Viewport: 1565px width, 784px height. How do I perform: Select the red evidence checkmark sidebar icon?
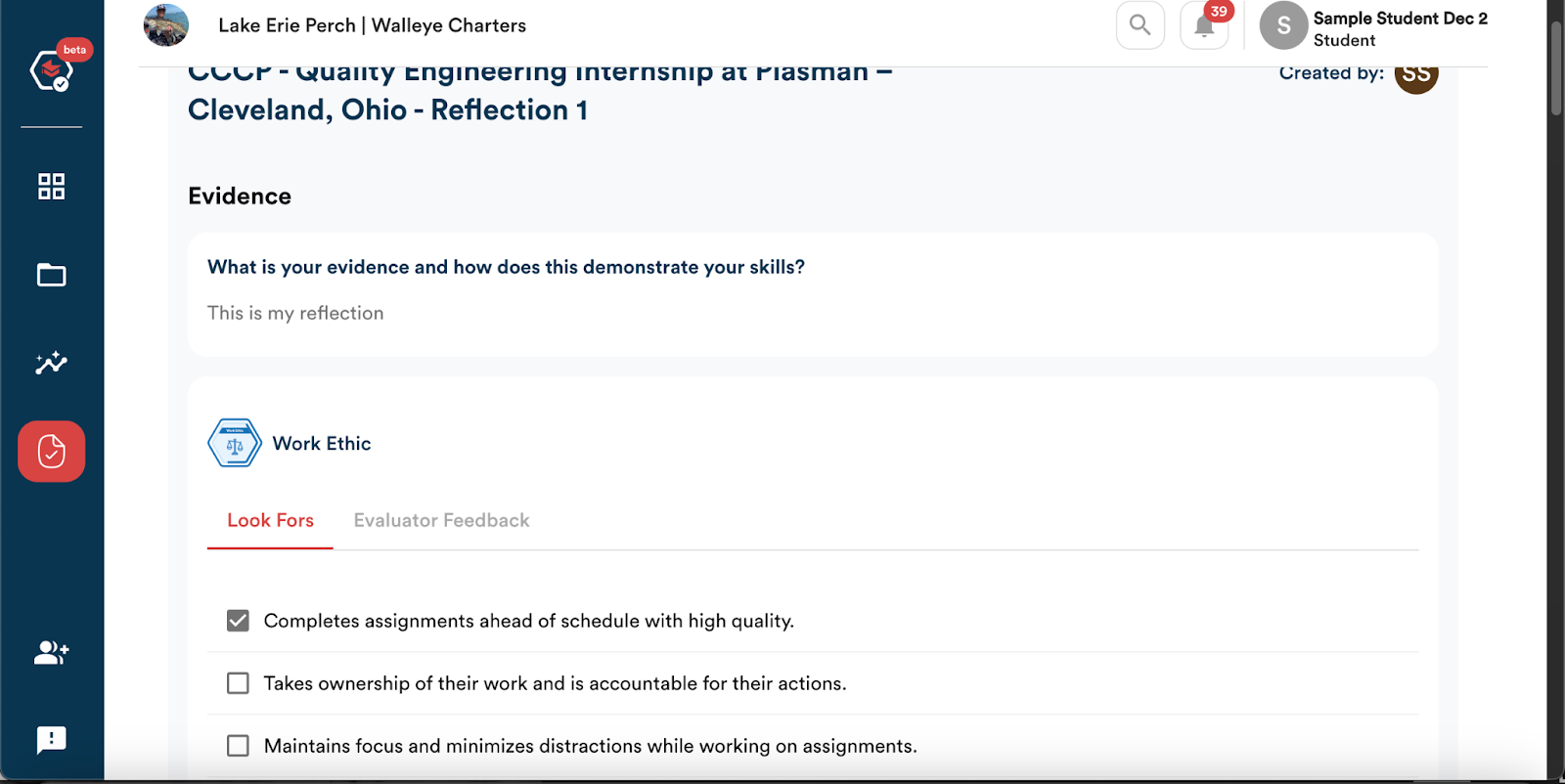(x=51, y=452)
